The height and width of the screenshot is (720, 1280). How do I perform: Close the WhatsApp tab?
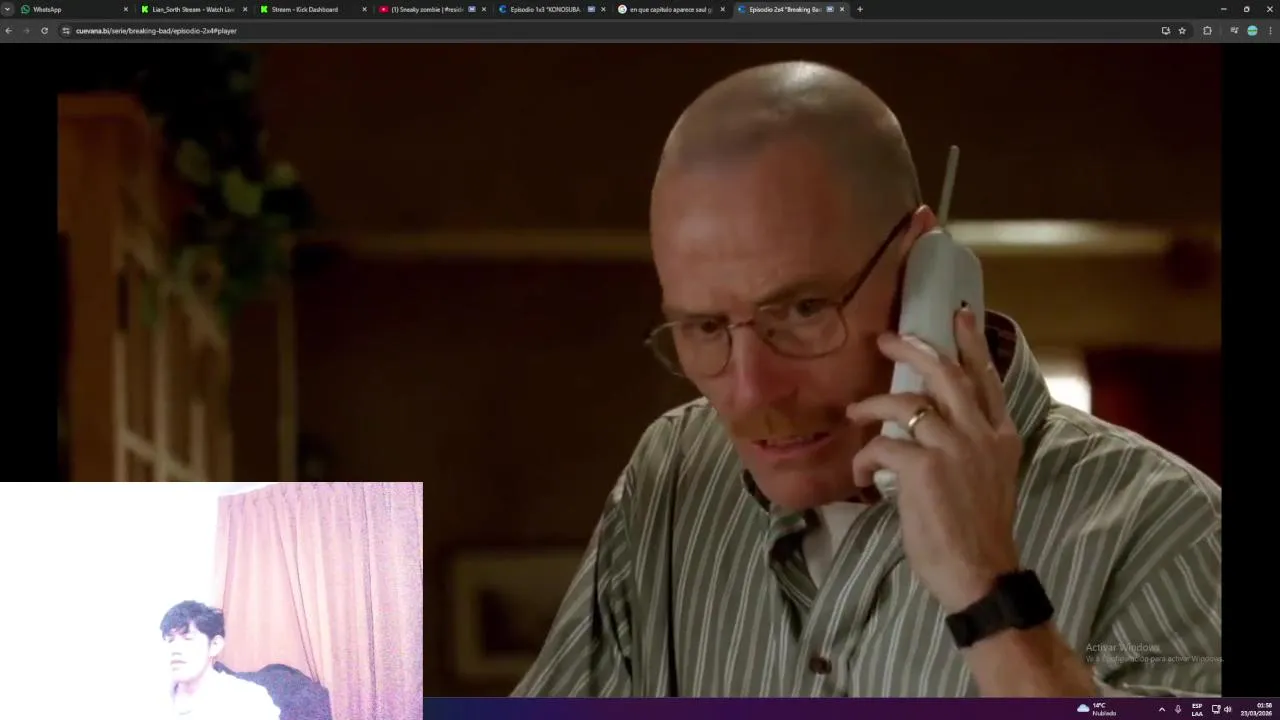tap(126, 9)
